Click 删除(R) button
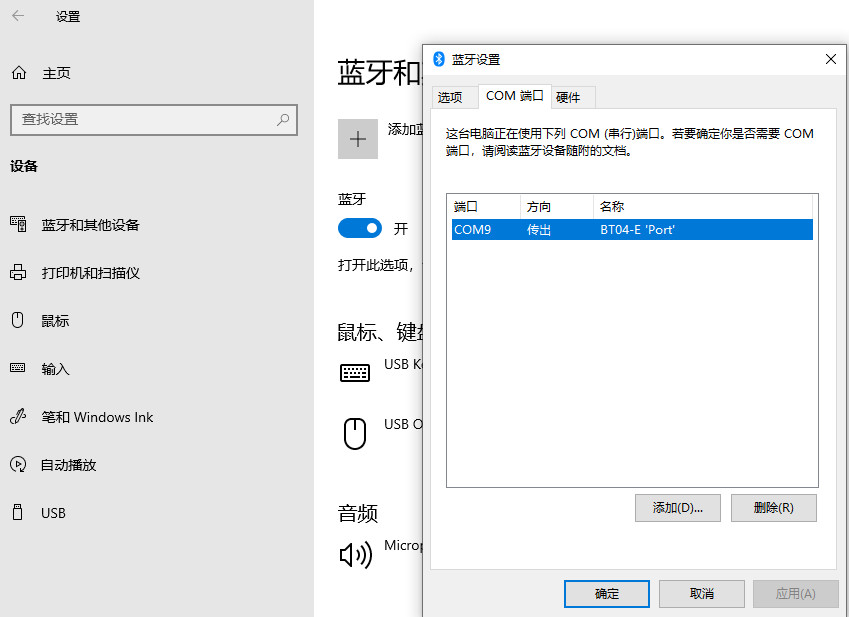The image size is (849, 617). tap(774, 508)
